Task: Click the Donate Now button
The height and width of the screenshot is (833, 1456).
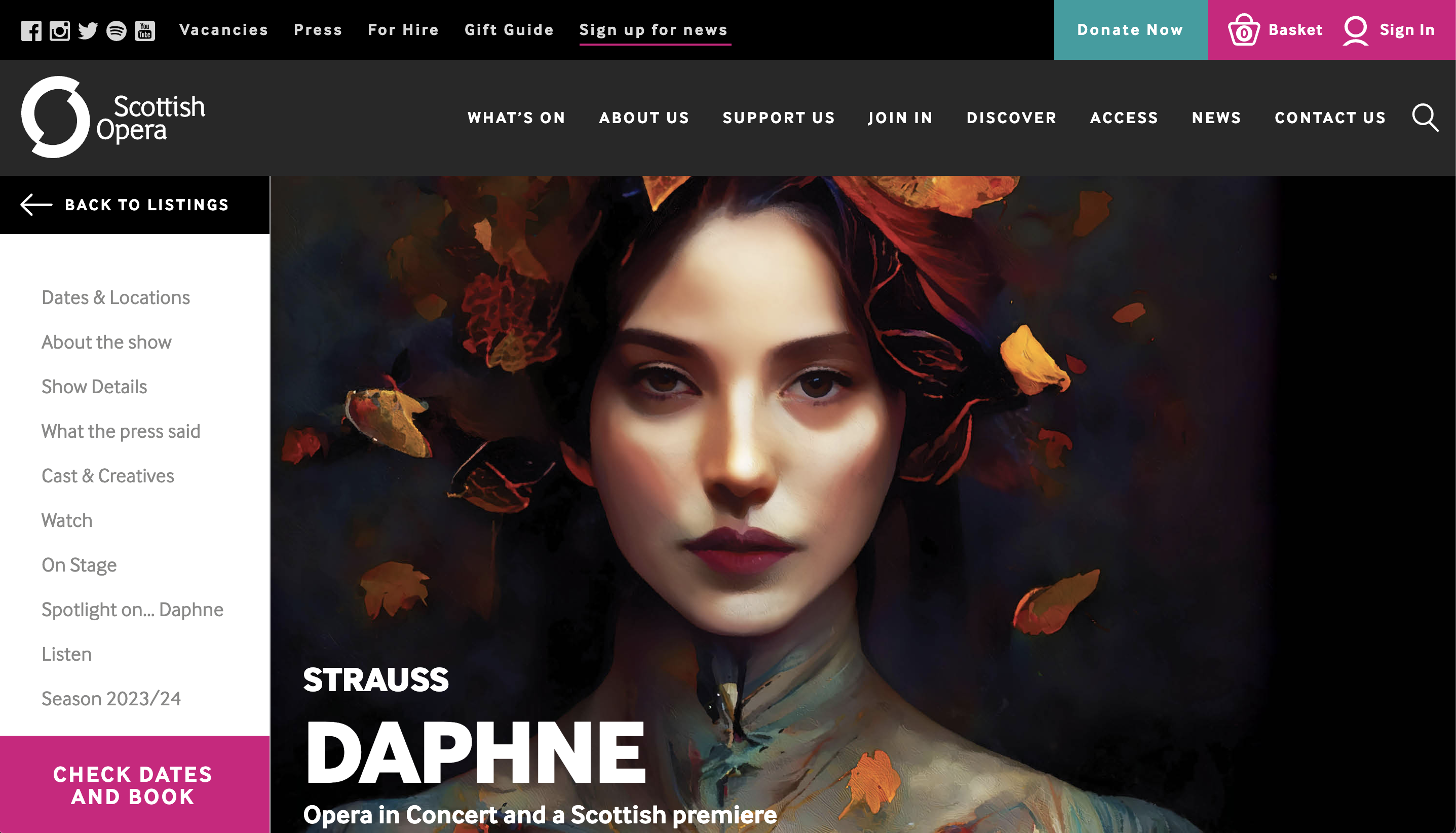Action: [1131, 30]
